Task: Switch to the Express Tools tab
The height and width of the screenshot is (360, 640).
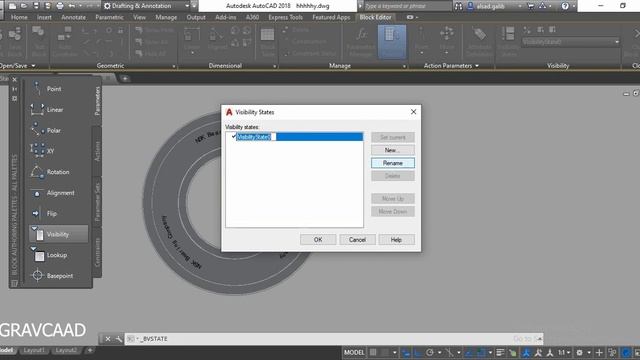Action: pos(285,17)
